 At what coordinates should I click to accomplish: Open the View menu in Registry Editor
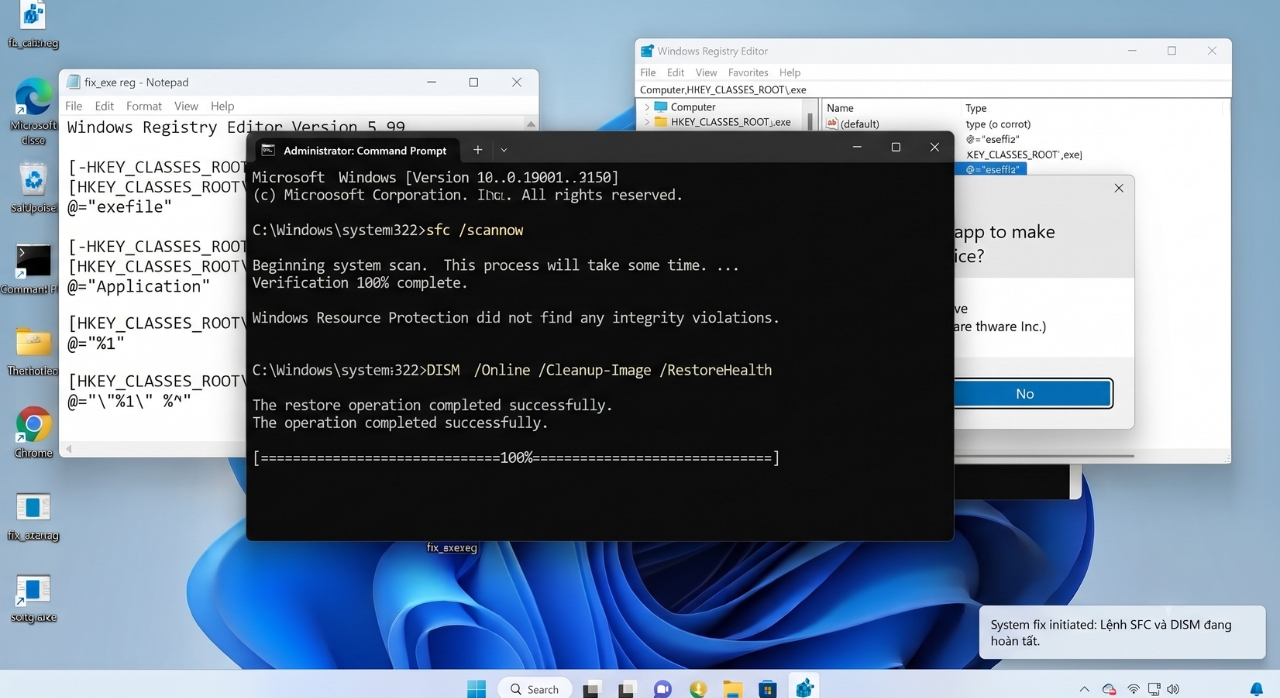click(x=706, y=73)
